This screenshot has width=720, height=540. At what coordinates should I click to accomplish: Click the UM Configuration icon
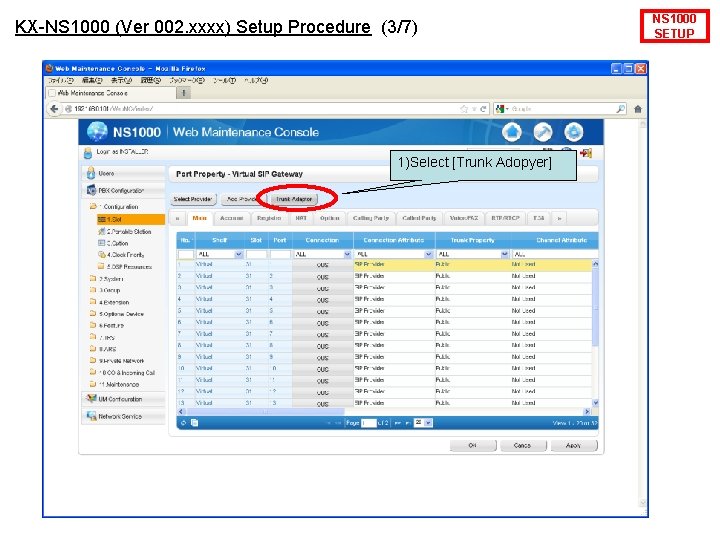point(91,399)
